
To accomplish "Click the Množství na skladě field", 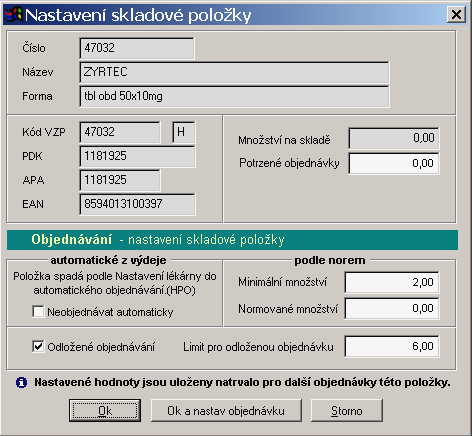I will pyautogui.click(x=394, y=138).
